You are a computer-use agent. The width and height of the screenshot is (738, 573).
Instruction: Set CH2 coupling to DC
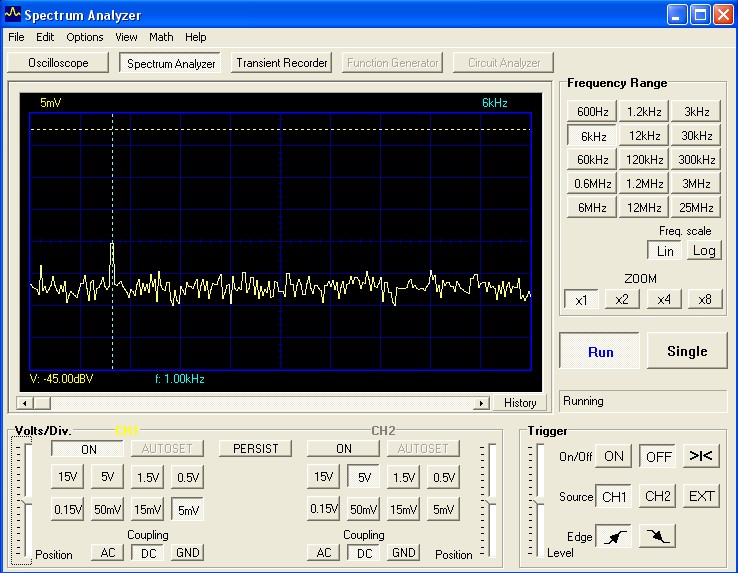(x=364, y=552)
